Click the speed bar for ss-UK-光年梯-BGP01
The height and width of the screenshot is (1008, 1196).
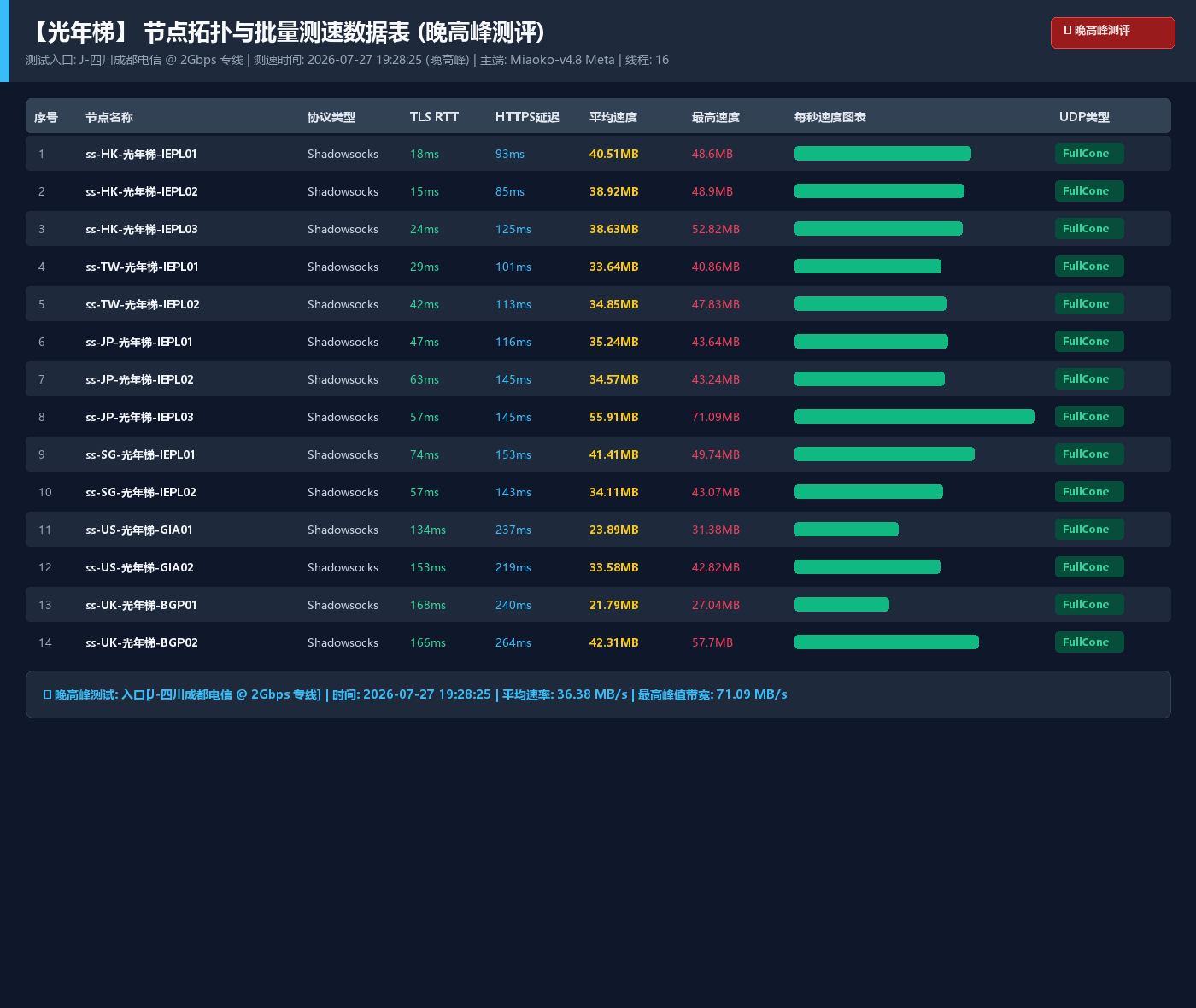841,605
